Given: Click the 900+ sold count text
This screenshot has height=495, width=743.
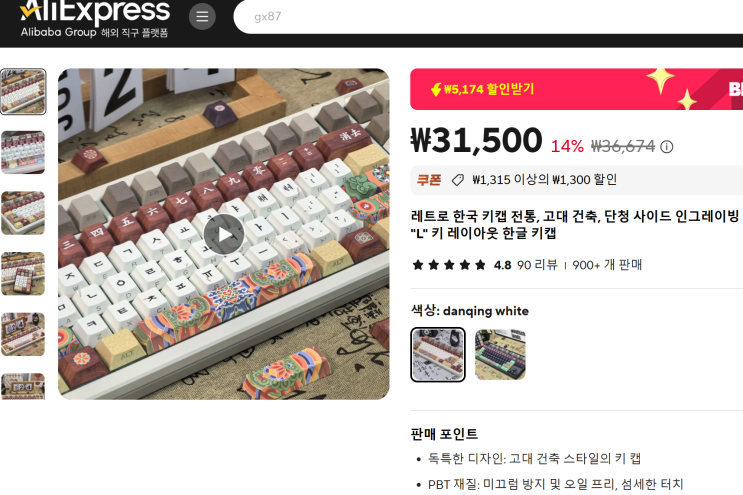Looking at the screenshot, I should tap(607, 265).
